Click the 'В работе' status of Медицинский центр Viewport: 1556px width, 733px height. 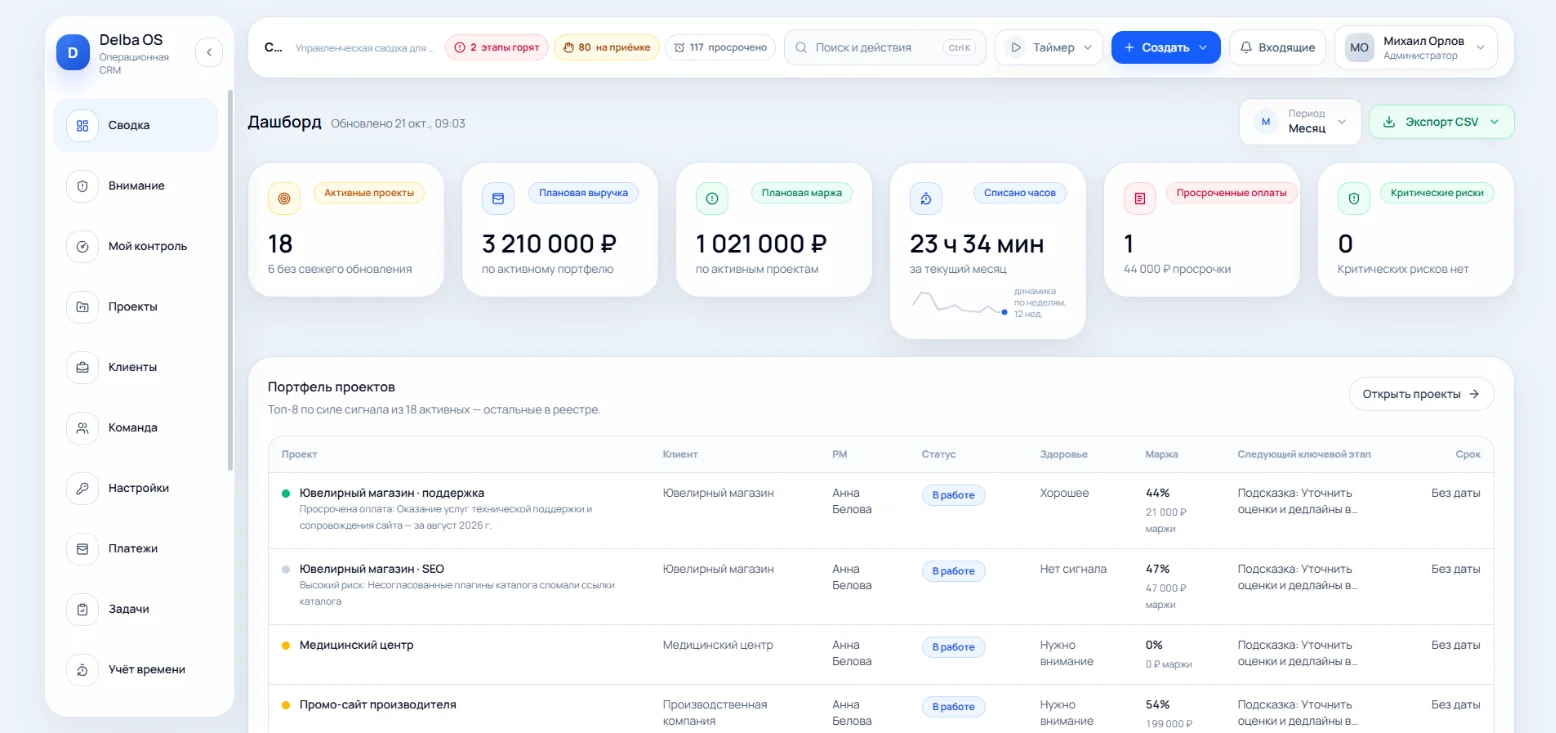pos(954,647)
